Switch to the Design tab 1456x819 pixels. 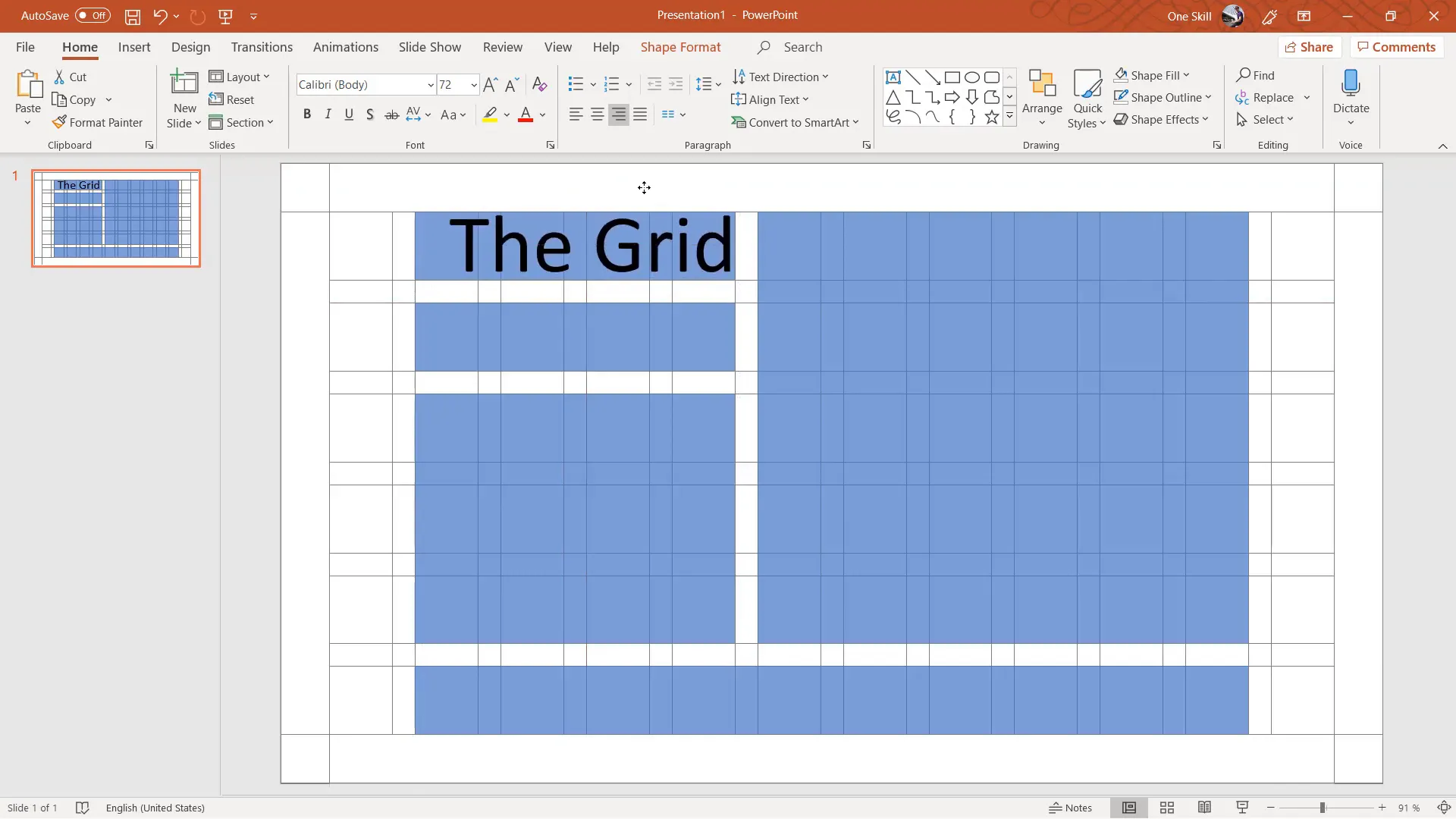[x=190, y=47]
